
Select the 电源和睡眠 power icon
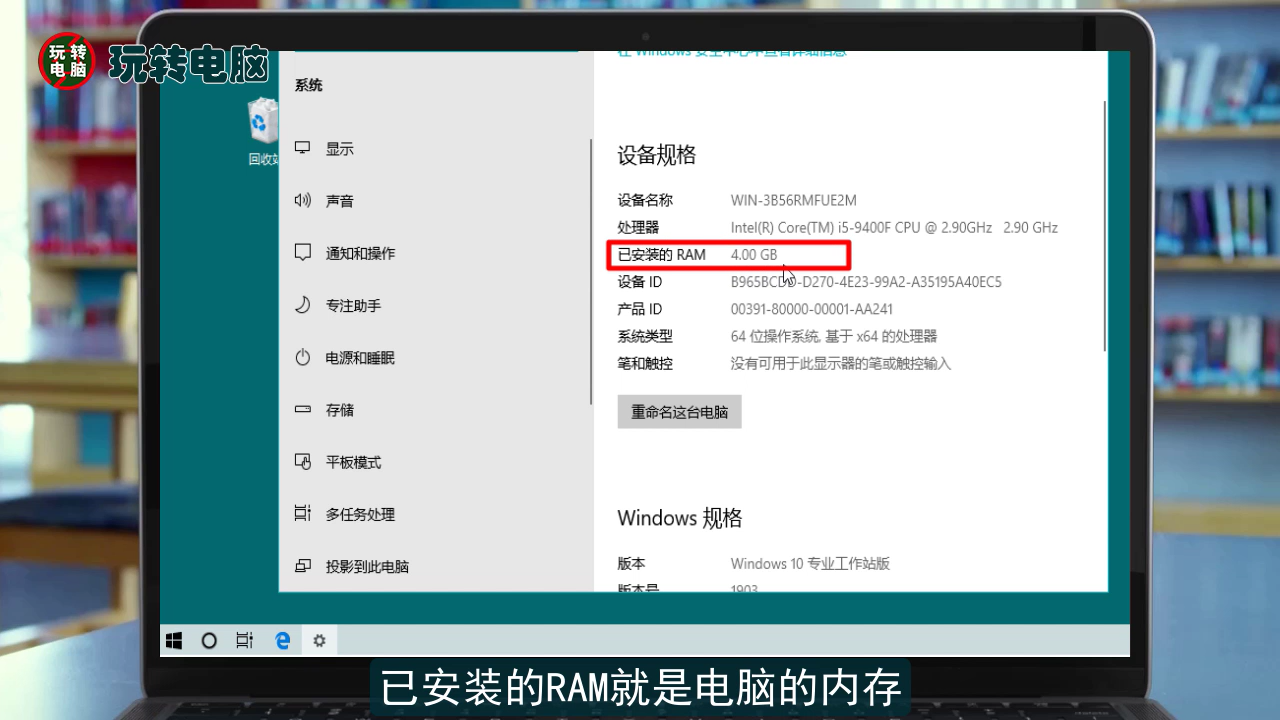[x=303, y=357]
